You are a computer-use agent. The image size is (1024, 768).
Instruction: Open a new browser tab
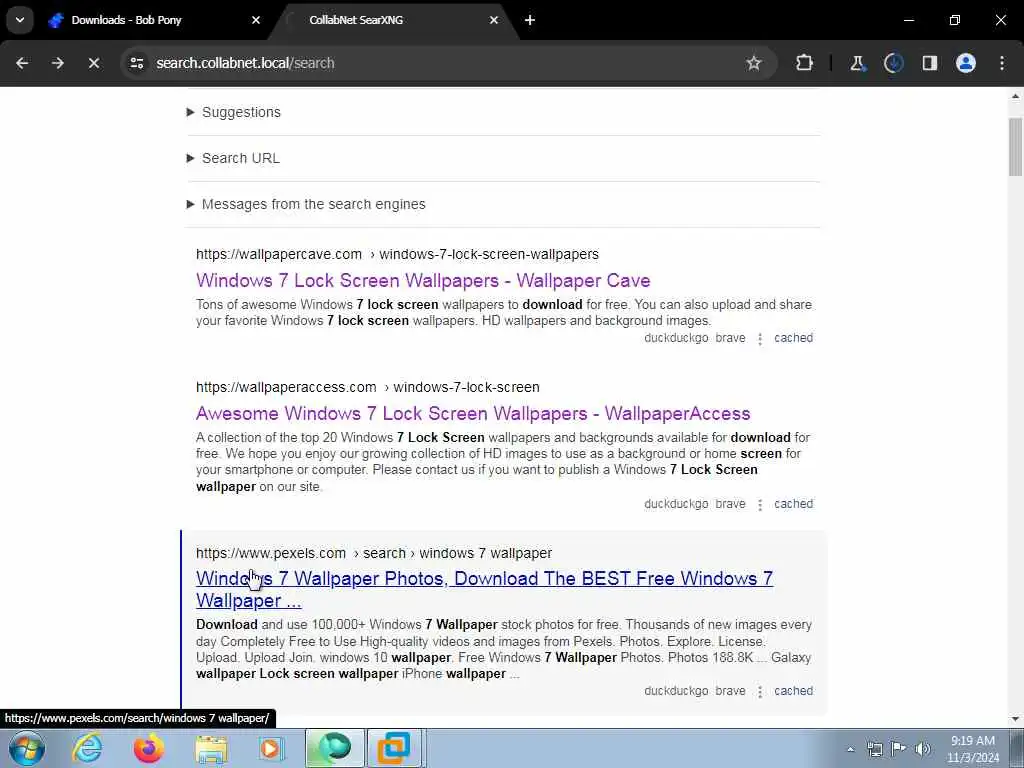pyautogui.click(x=530, y=20)
